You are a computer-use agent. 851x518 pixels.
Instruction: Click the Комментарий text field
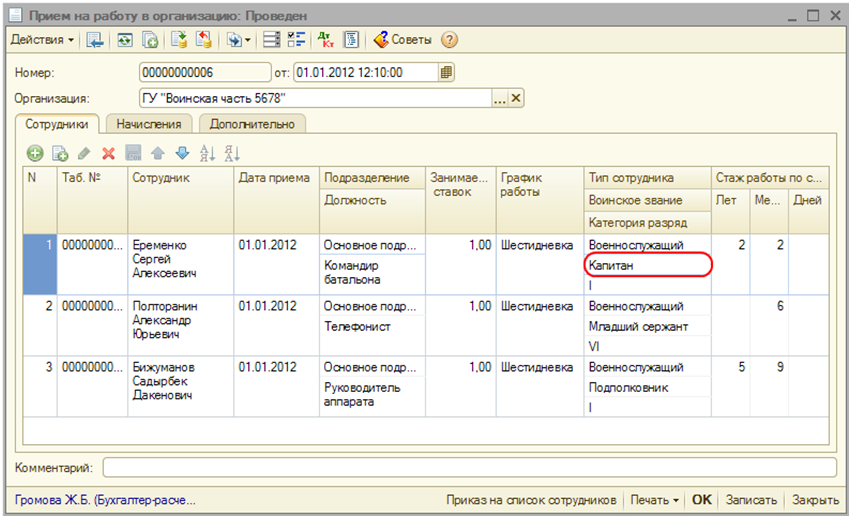469,467
